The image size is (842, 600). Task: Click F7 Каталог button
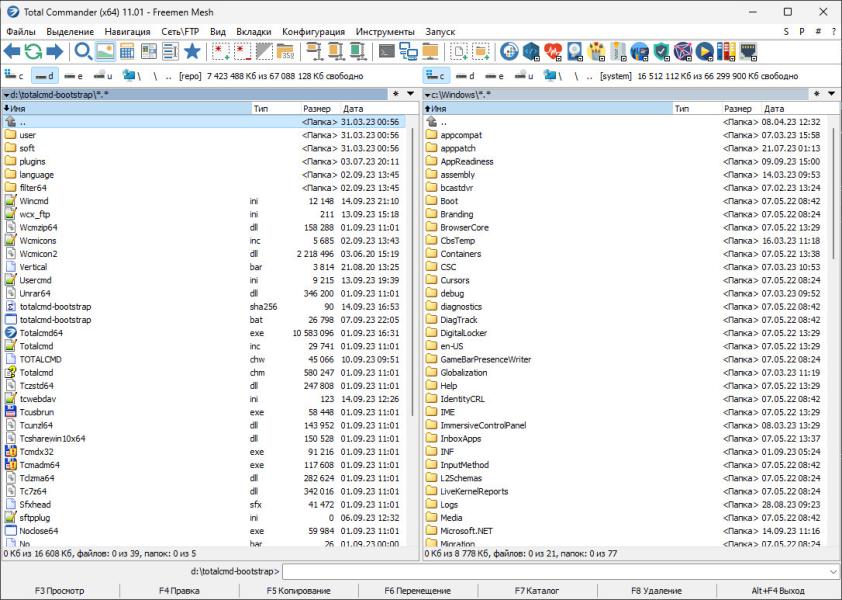[x=537, y=591]
